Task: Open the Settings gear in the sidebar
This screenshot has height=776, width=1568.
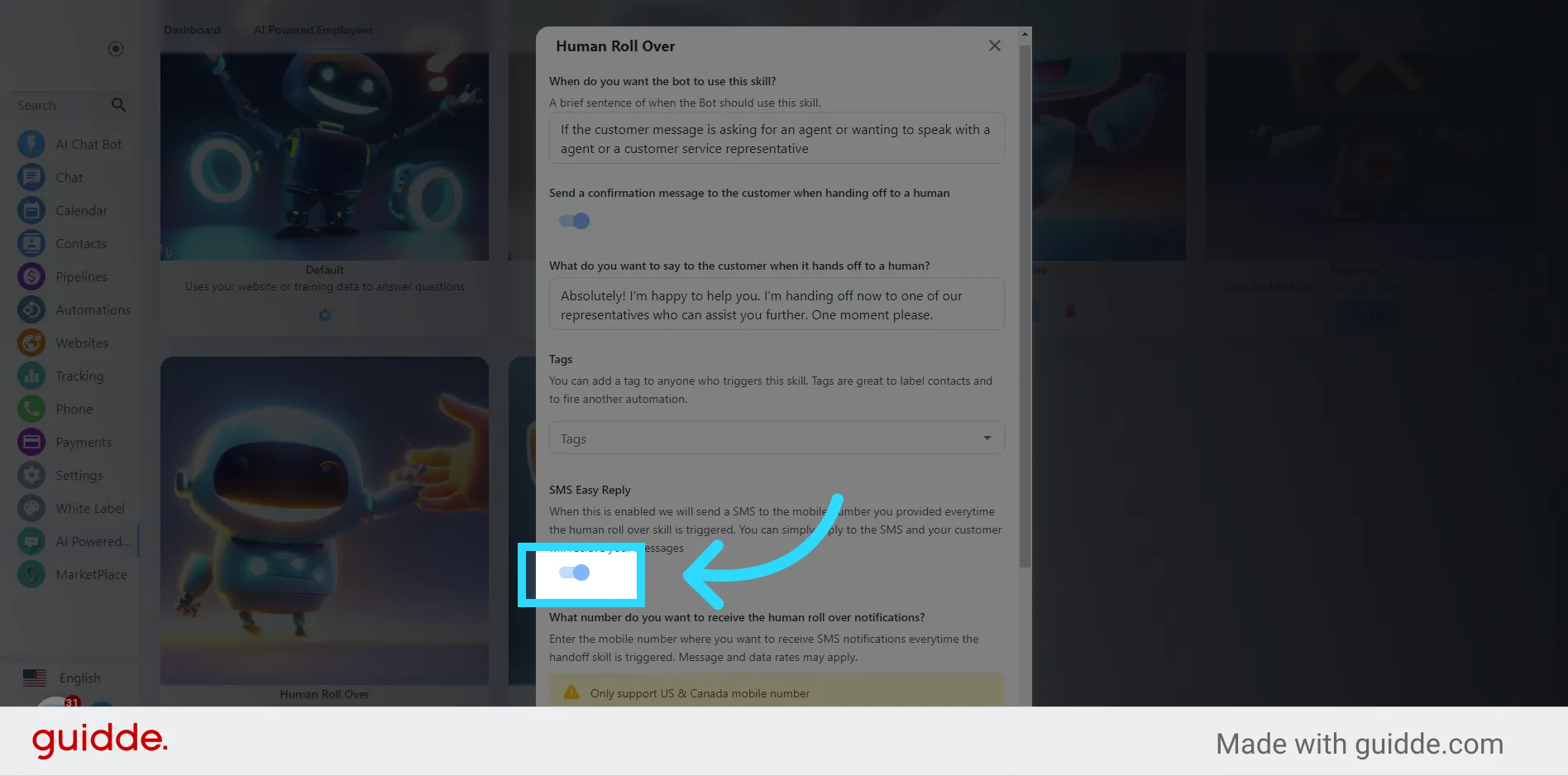Action: coord(31,475)
